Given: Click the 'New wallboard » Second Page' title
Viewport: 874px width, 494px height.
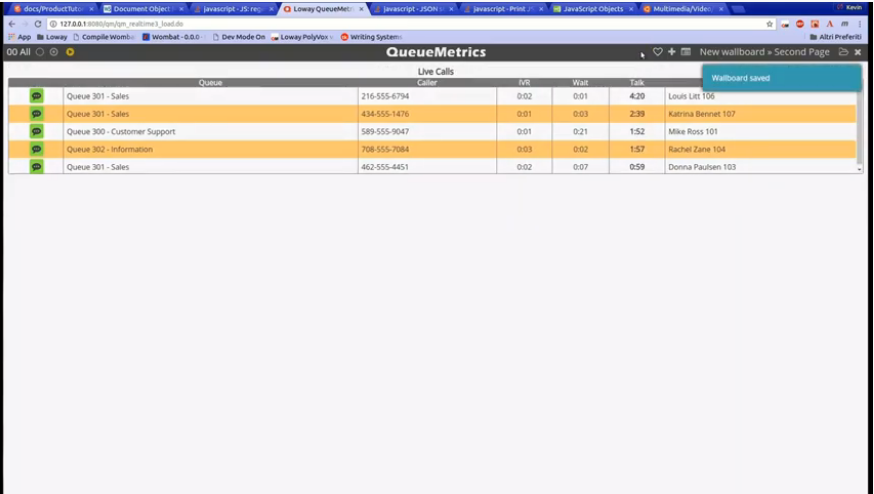Looking at the screenshot, I should (x=765, y=52).
